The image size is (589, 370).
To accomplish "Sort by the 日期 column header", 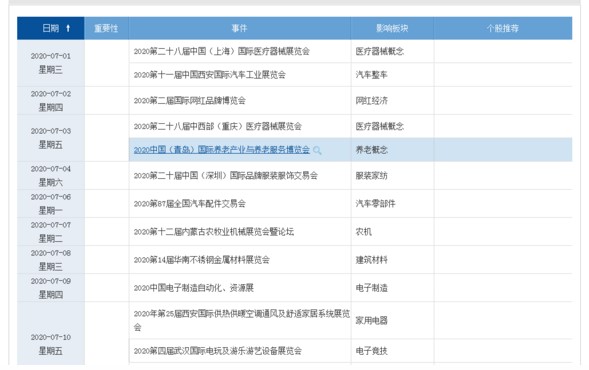I will click(51, 28).
